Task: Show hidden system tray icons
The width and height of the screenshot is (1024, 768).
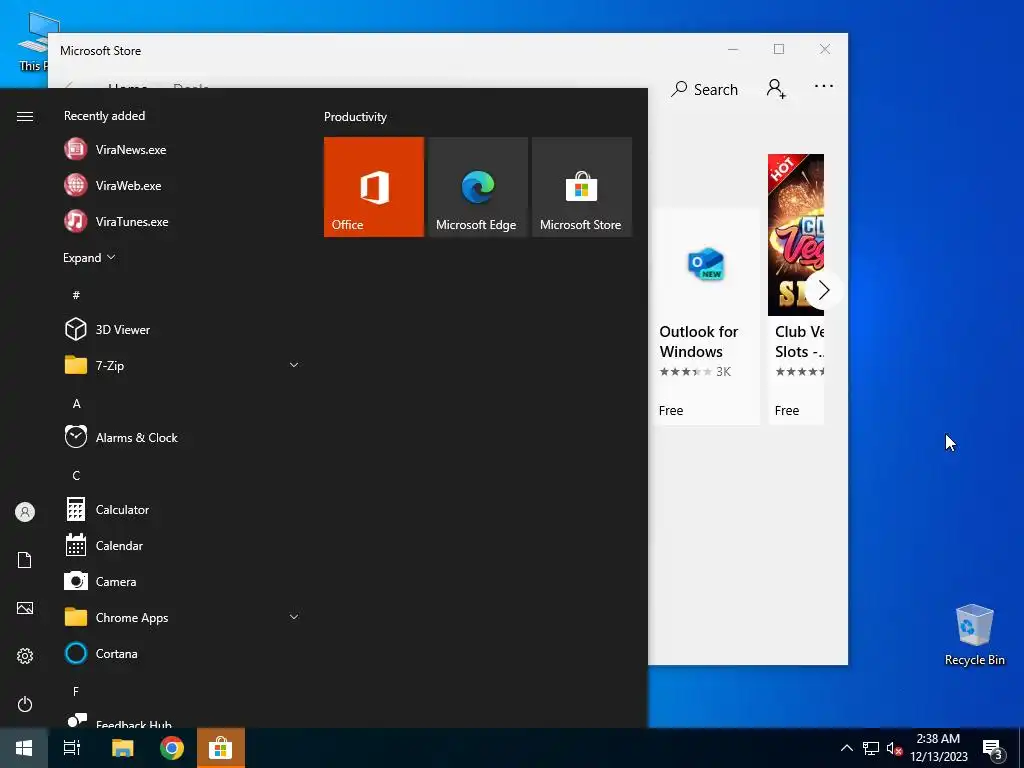Action: pos(846,748)
